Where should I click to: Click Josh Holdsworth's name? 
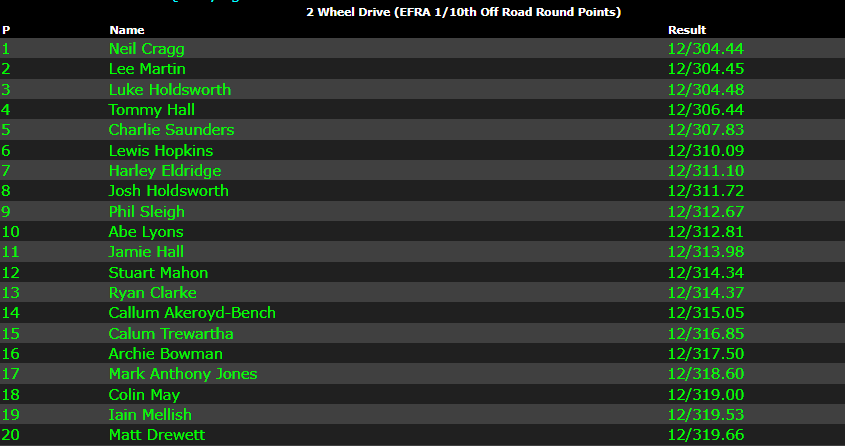(168, 191)
